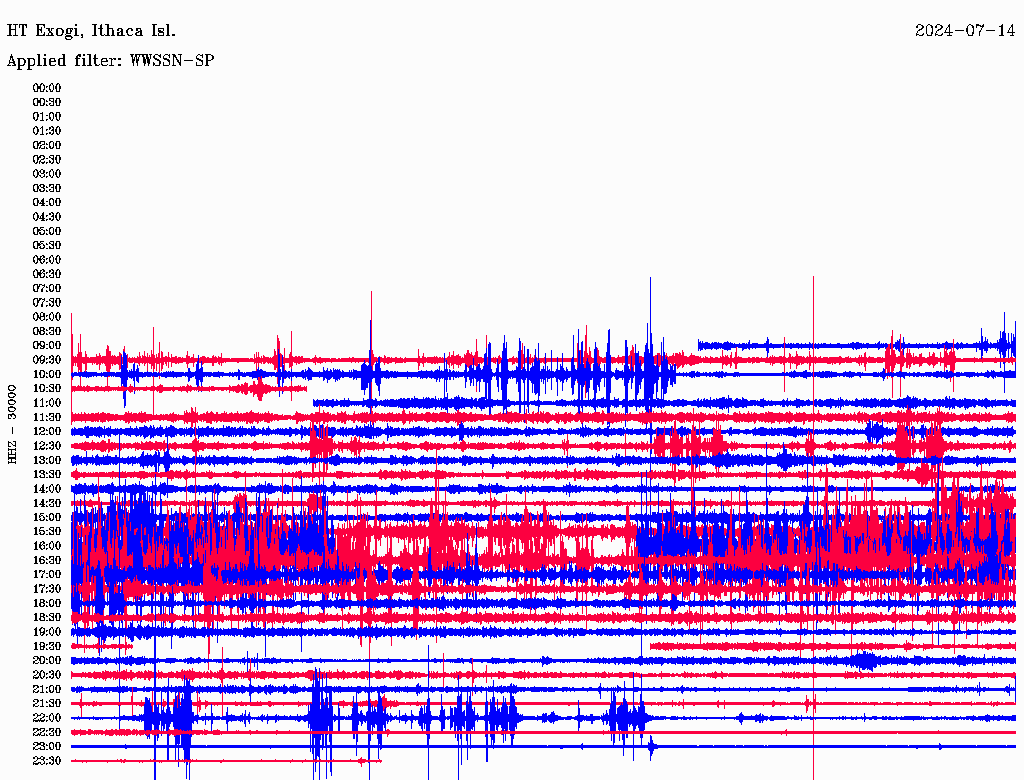The width and height of the screenshot is (1024, 780).
Task: Choose the 11:00 time row label
Action: click(x=47, y=403)
